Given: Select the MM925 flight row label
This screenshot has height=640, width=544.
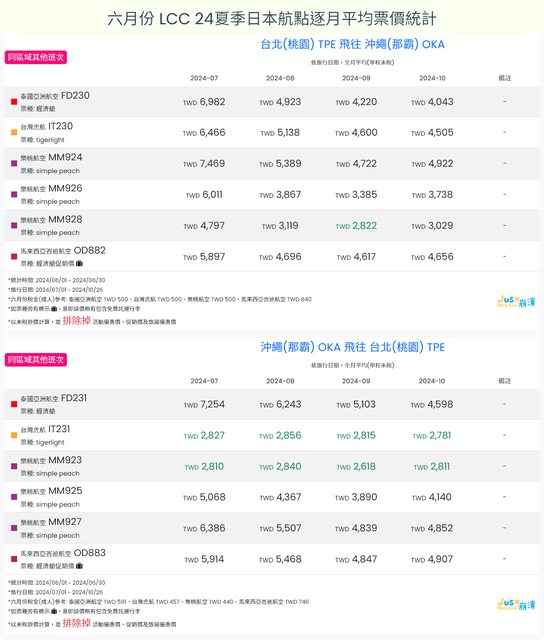Looking at the screenshot, I should 51,497.
